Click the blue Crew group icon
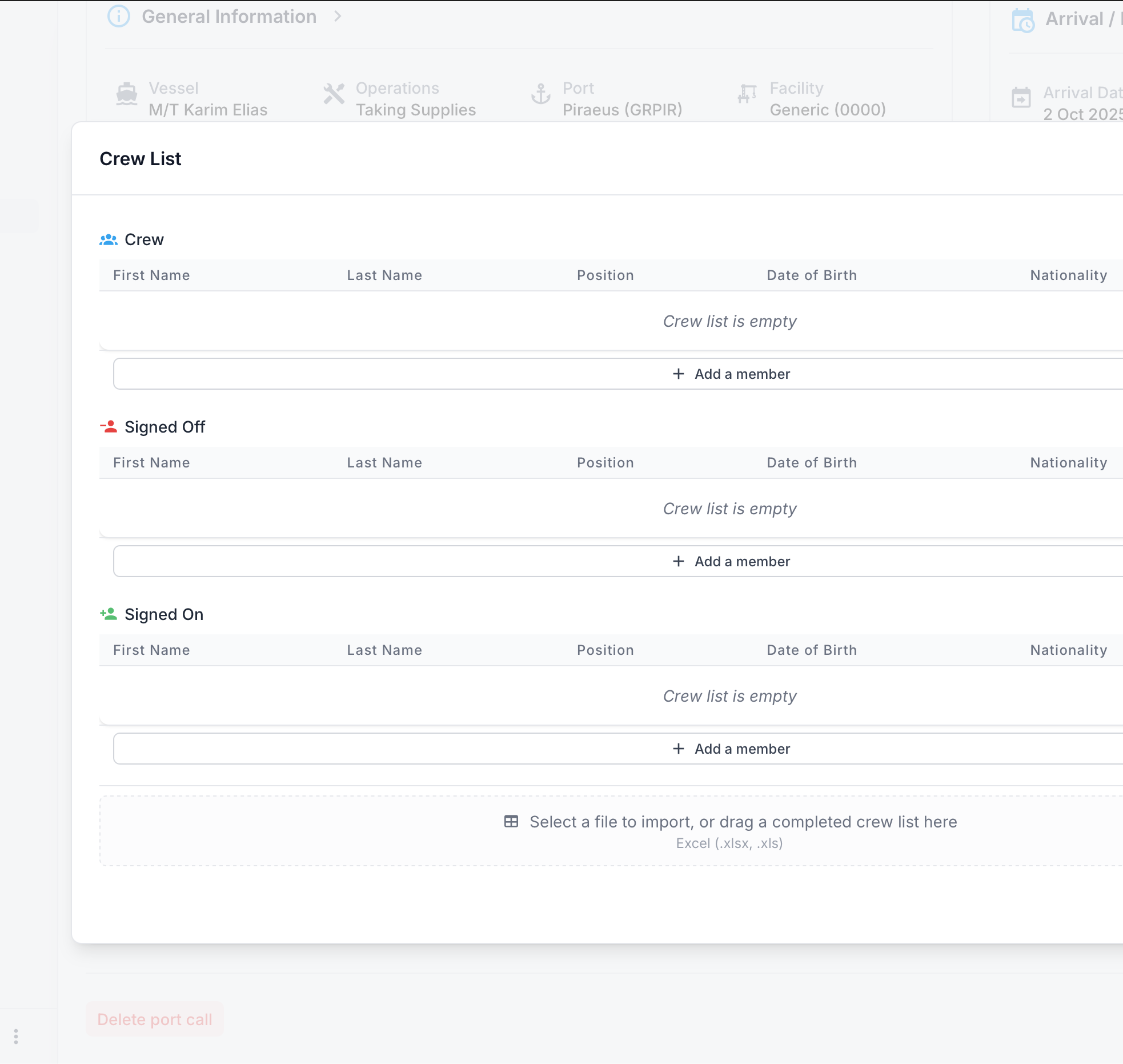The image size is (1123, 1064). pyautogui.click(x=109, y=240)
